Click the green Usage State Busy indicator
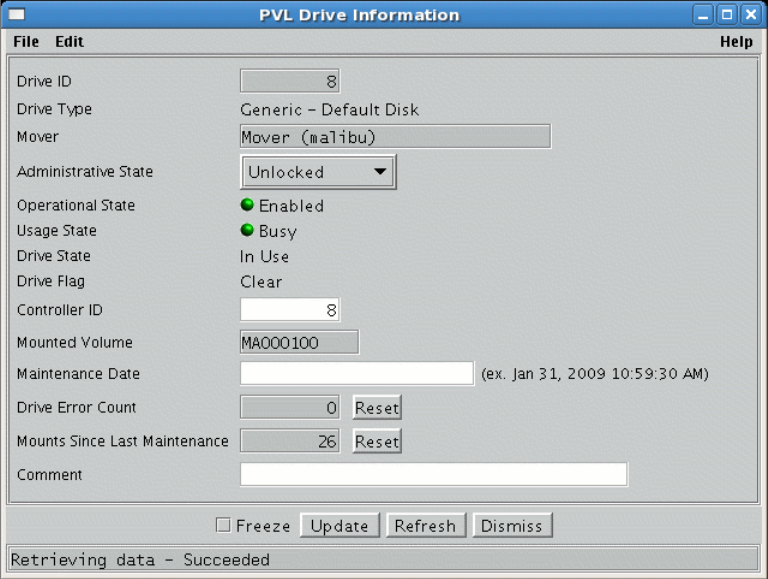The width and height of the screenshot is (768, 579). [247, 231]
